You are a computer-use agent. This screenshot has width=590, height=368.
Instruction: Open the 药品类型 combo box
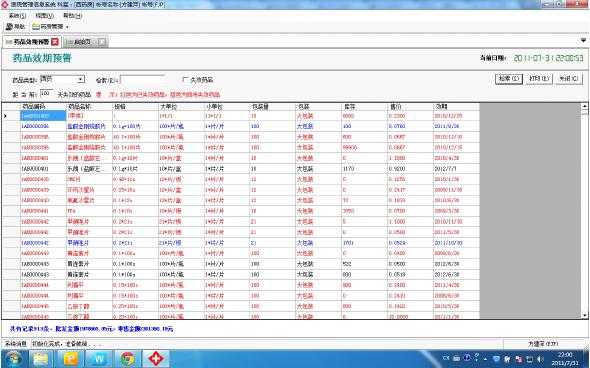(62, 79)
